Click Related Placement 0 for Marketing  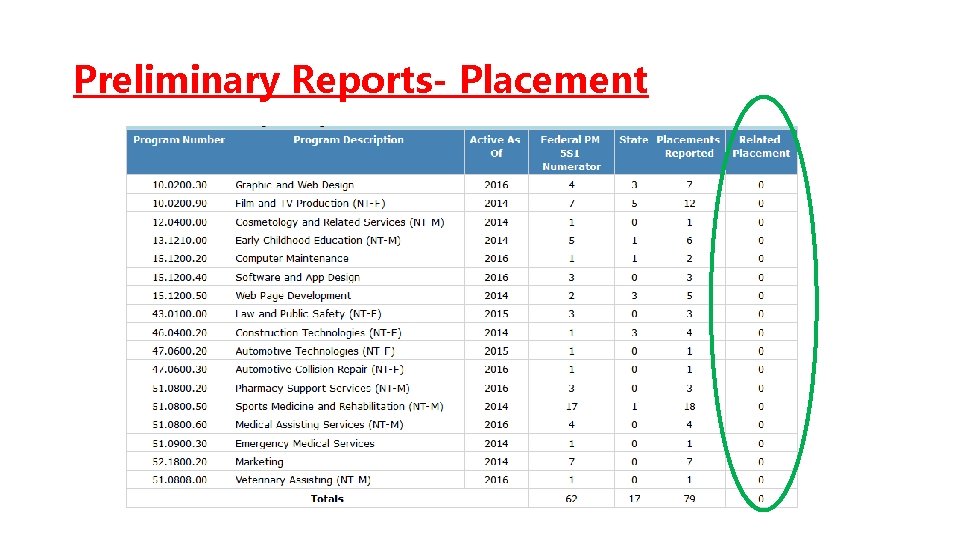click(761, 462)
